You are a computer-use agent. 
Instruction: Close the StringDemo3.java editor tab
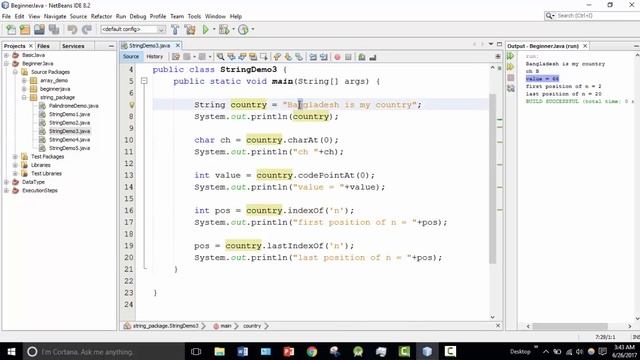click(x=178, y=45)
